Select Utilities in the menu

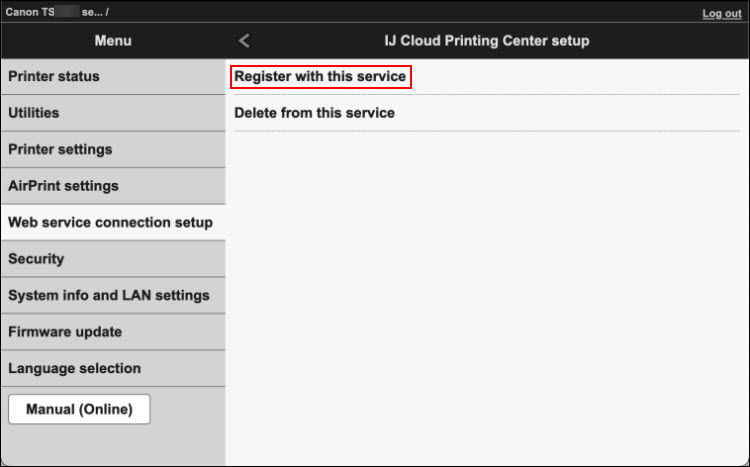coord(34,113)
